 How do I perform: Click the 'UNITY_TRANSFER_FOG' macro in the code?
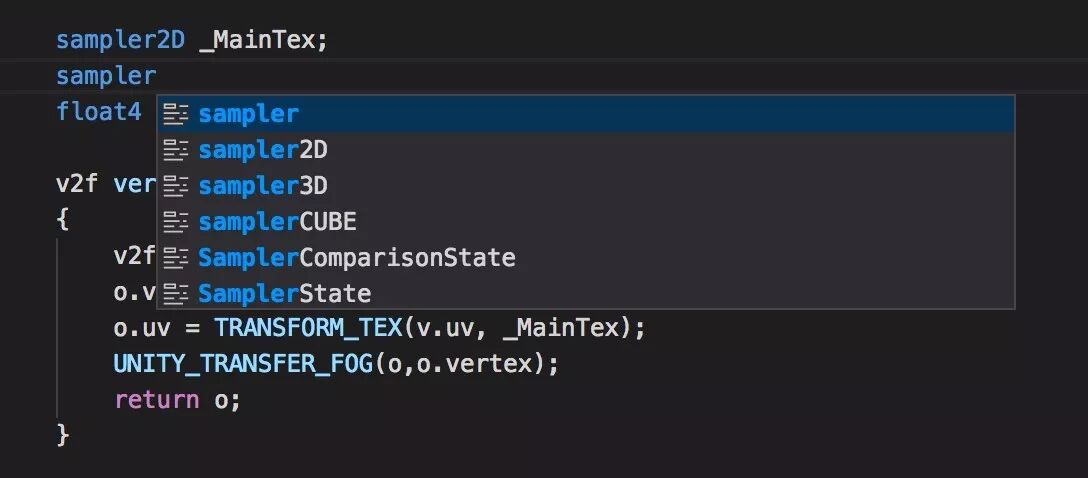[x=242, y=364]
